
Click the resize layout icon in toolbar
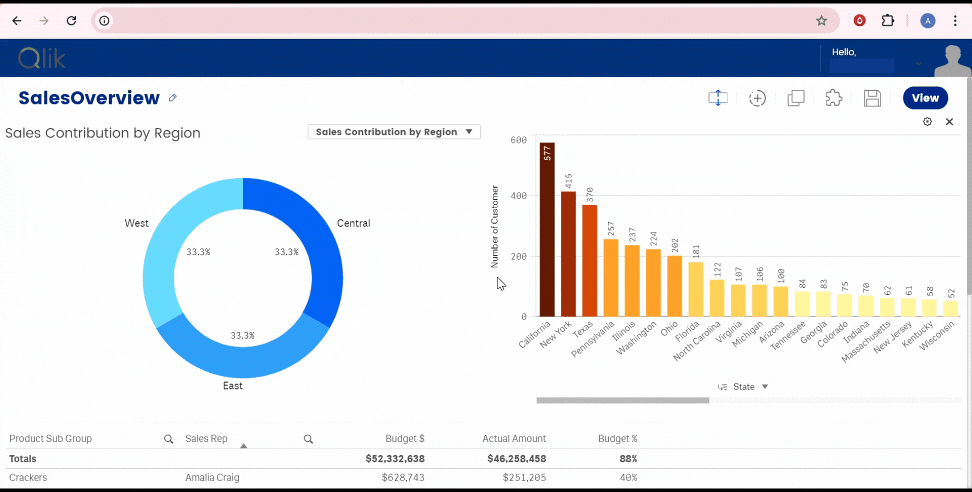[717, 98]
